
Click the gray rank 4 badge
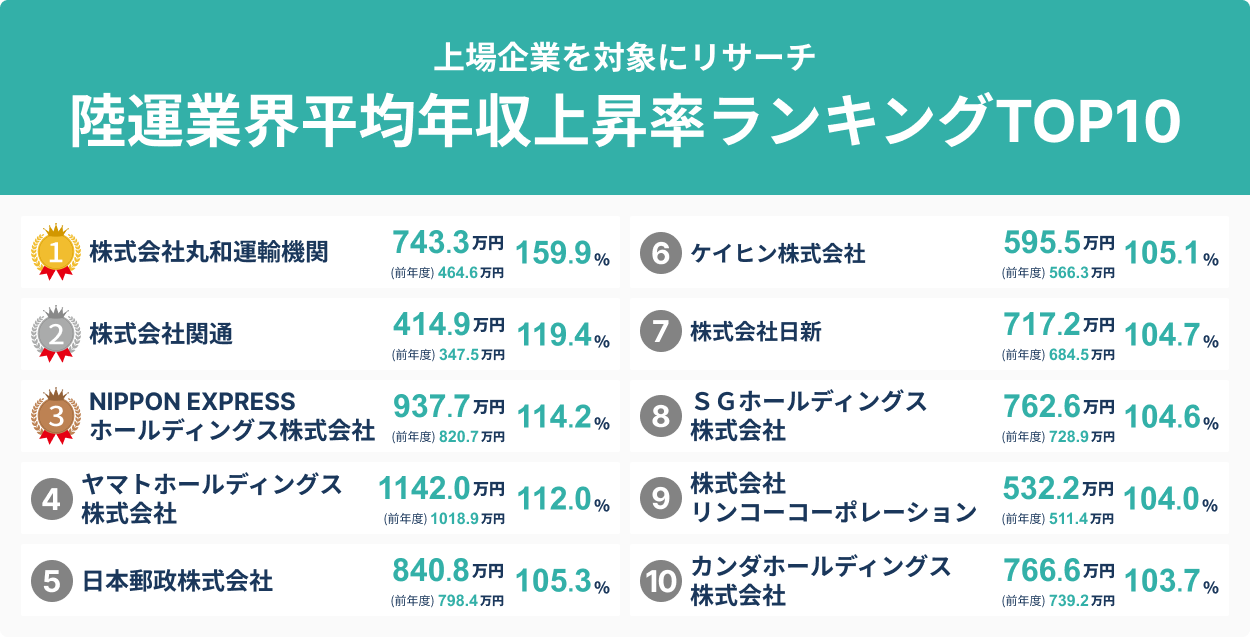(x=51, y=498)
